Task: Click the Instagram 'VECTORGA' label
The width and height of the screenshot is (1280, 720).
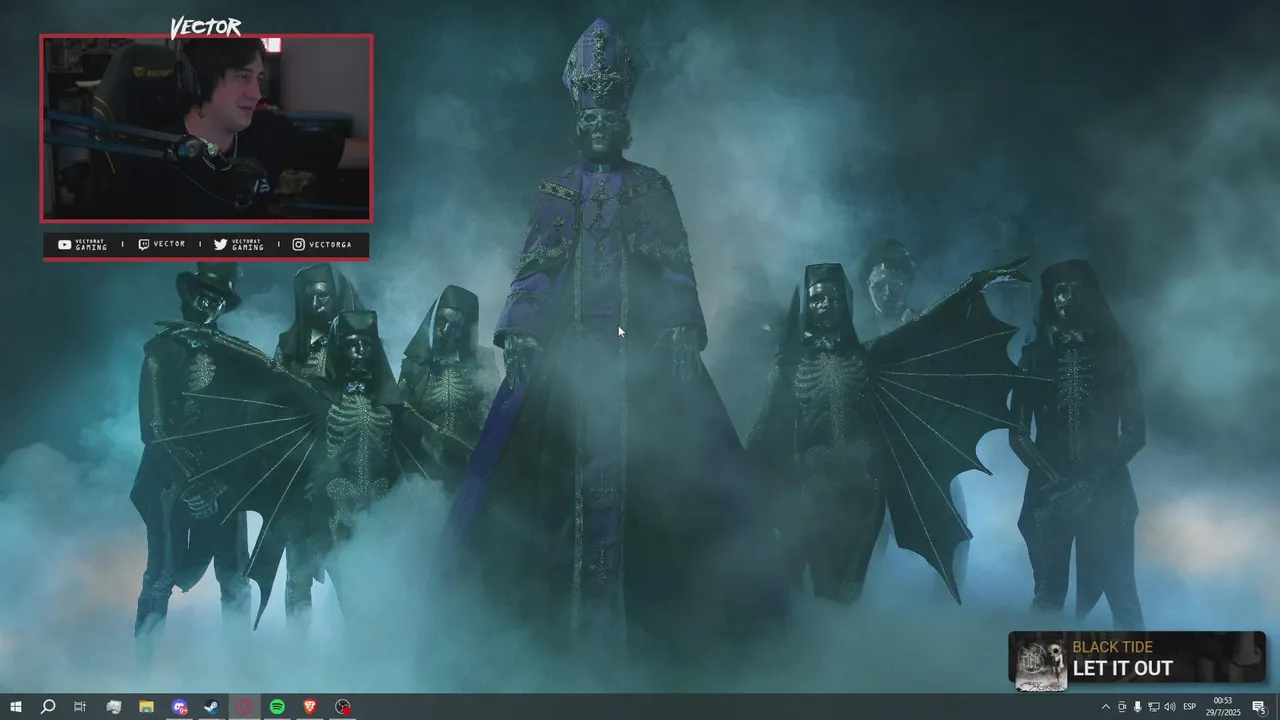Action: click(x=323, y=245)
